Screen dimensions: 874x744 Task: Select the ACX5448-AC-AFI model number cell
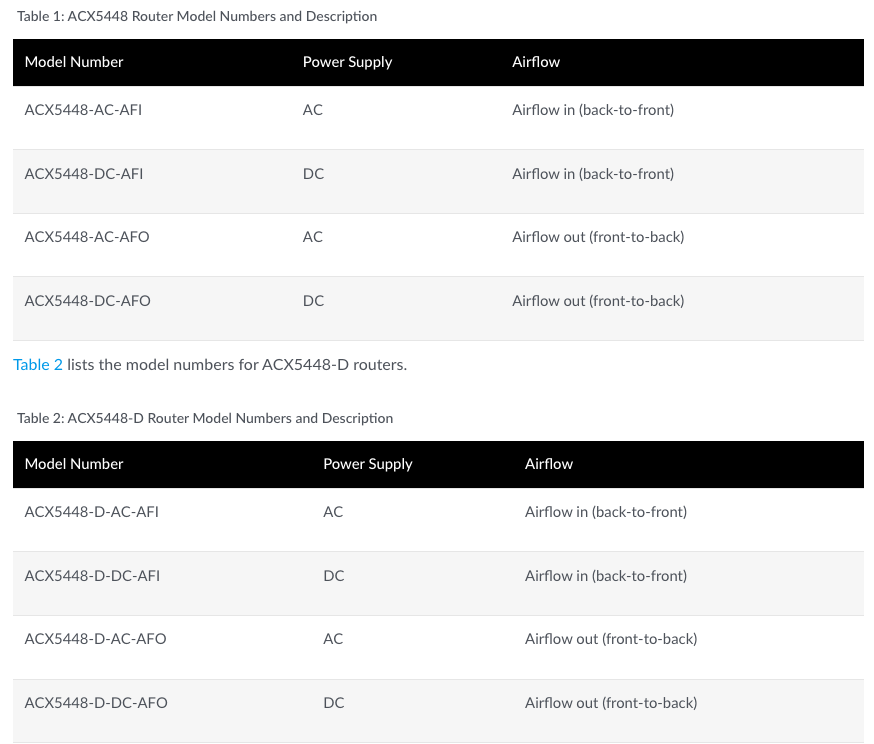83,110
